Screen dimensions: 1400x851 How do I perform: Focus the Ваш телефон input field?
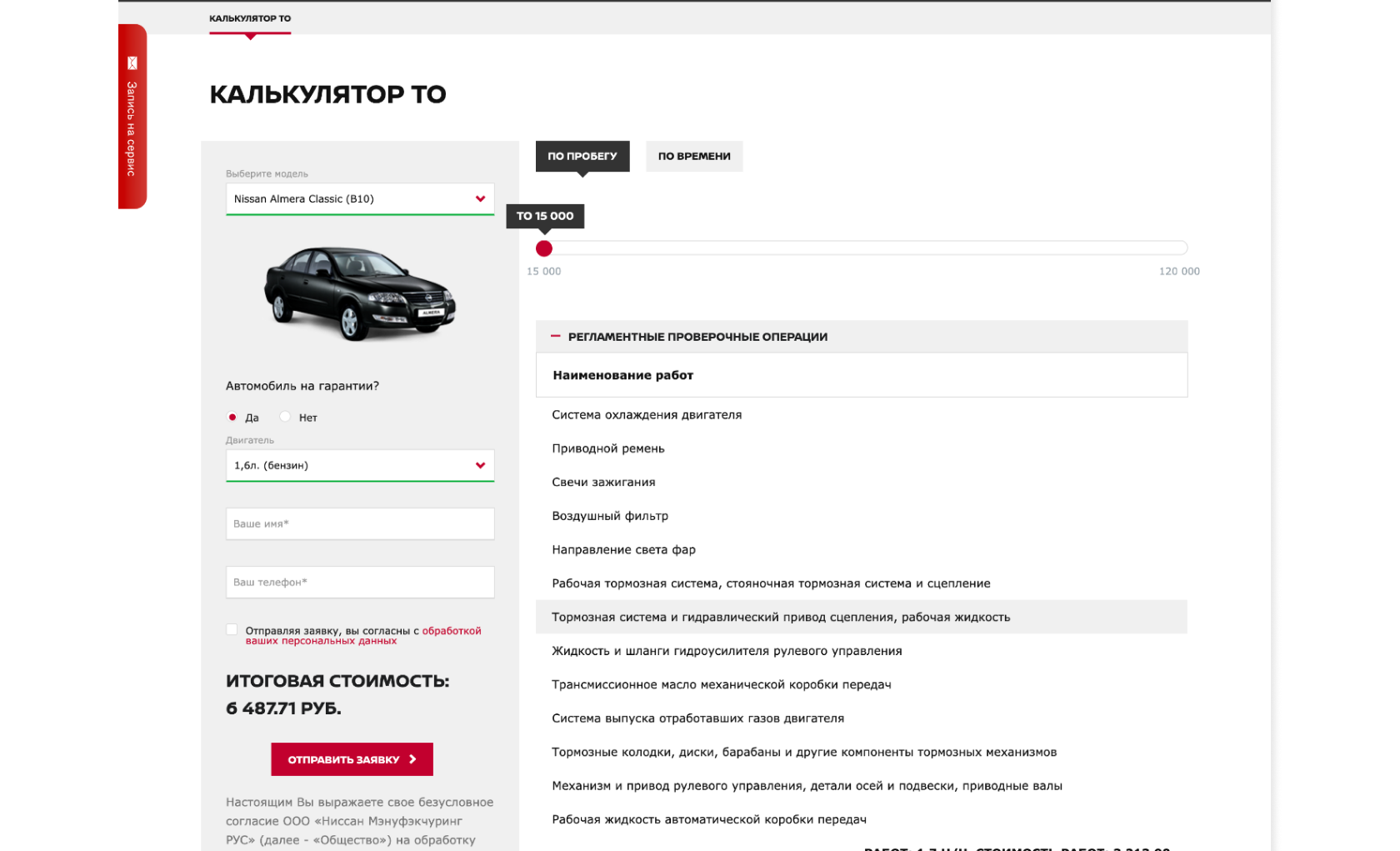click(x=360, y=583)
